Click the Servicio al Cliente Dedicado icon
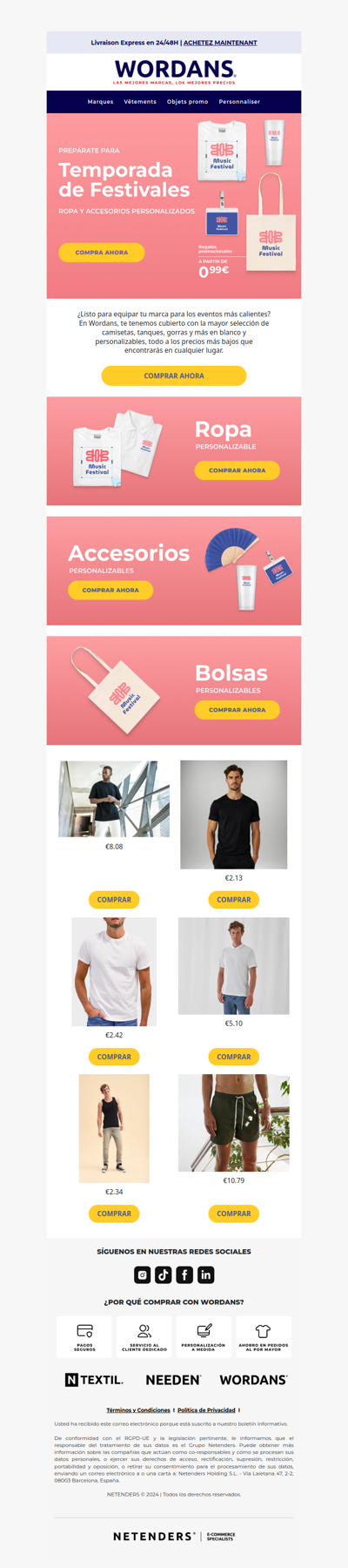Screen dimensions: 348x1568 [x=144, y=1331]
